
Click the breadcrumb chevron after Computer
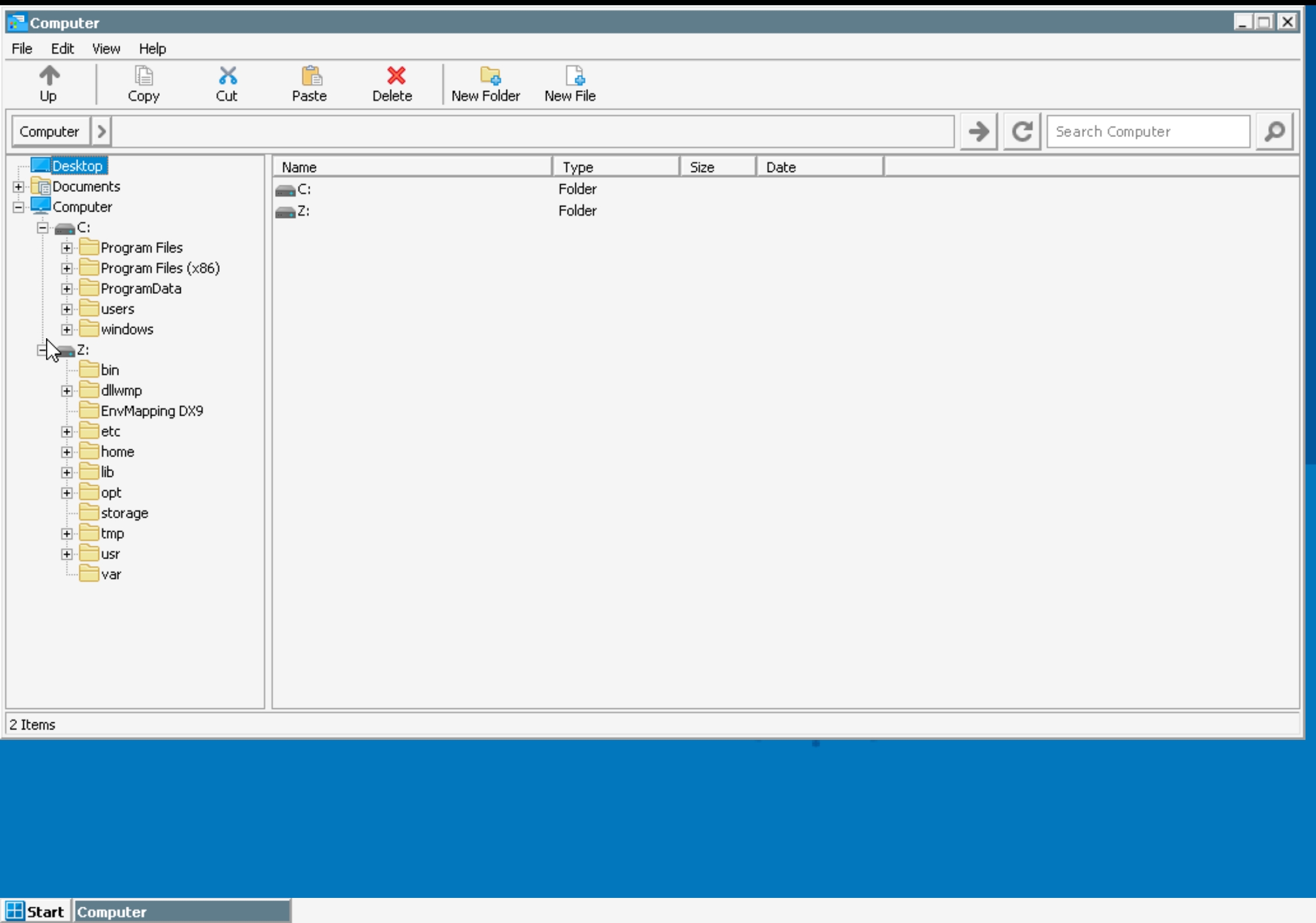click(x=101, y=131)
